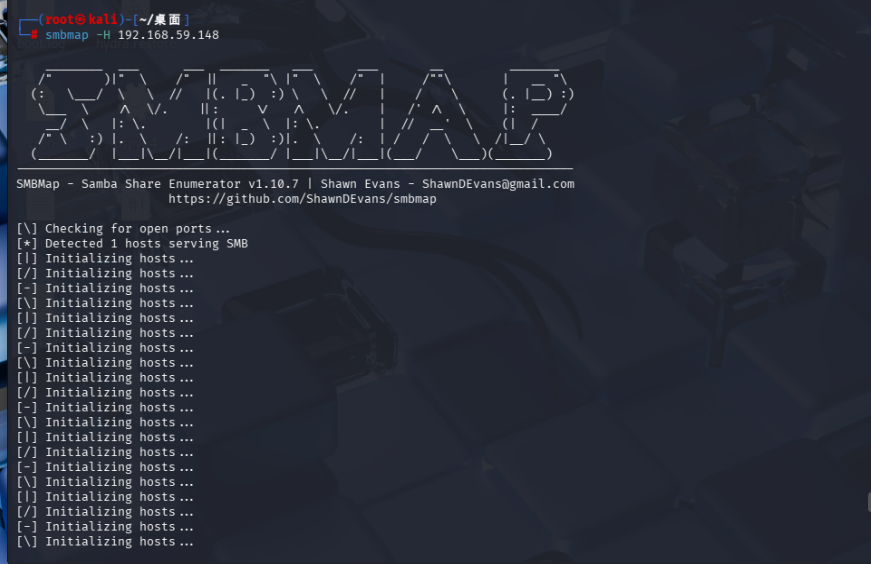The height and width of the screenshot is (564, 871).
Task: Click the vertical scrollbar thumb at right edge
Action: coord(869,502)
